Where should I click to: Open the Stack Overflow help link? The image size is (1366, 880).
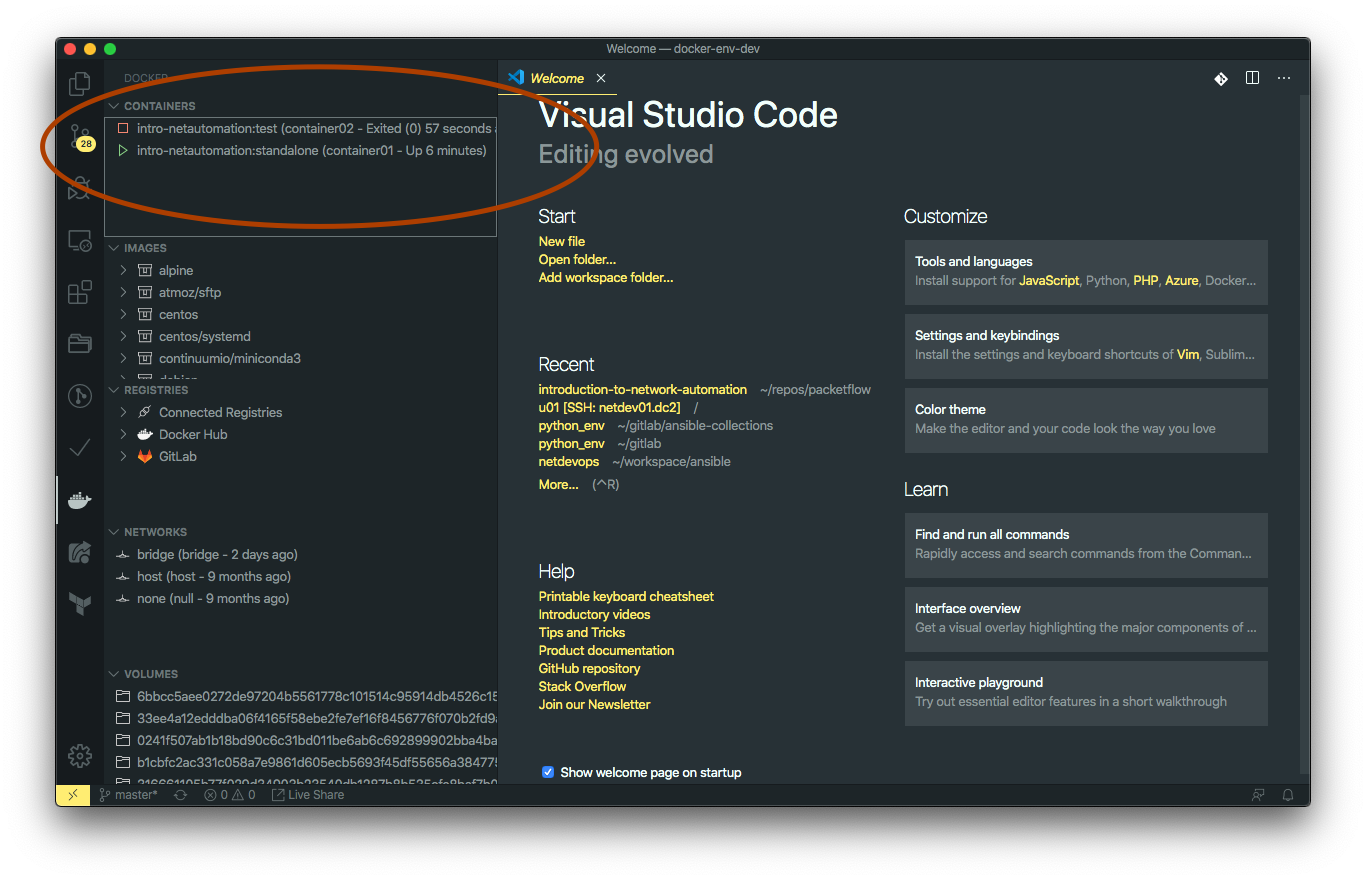point(582,686)
